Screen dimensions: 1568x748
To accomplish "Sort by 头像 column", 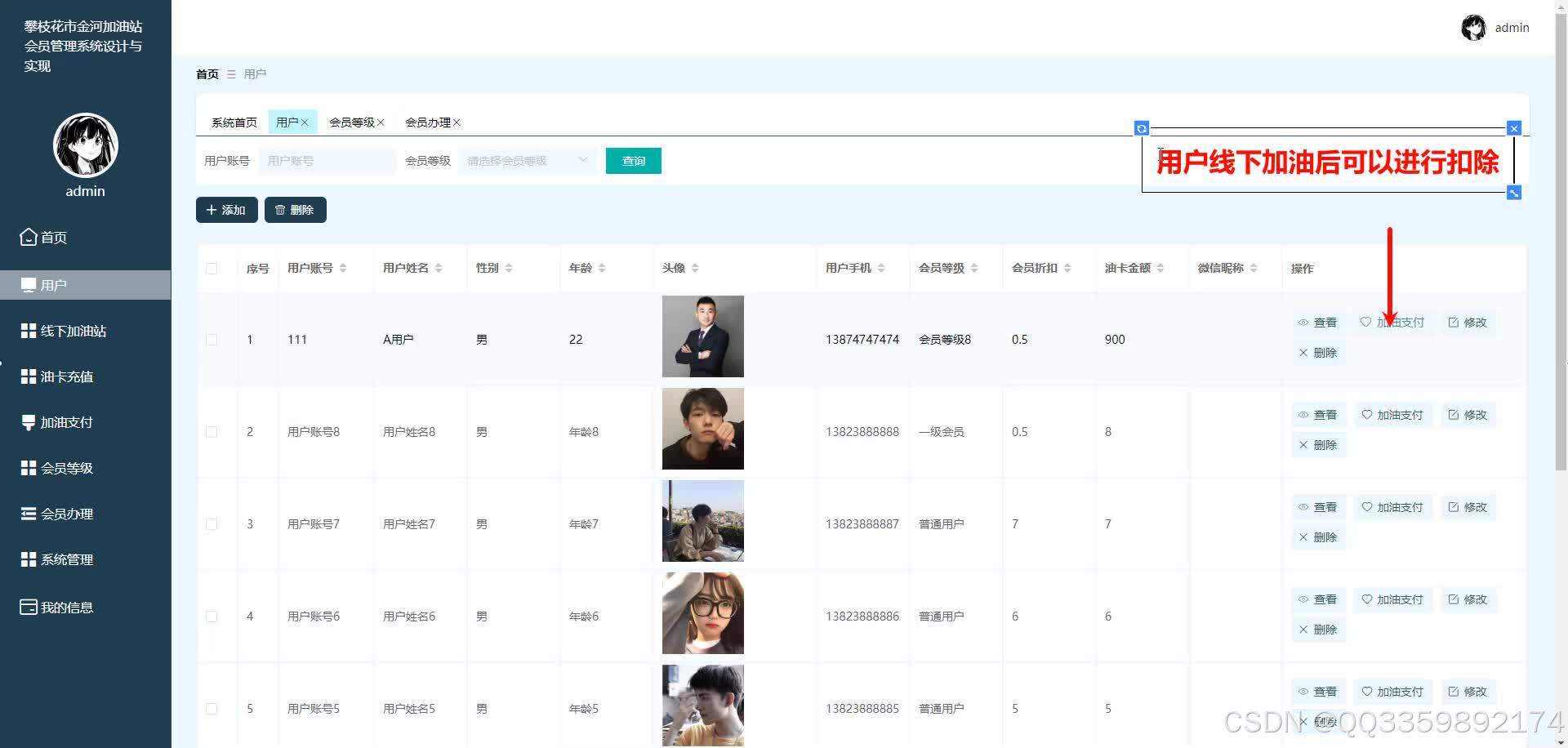I will tap(695, 268).
